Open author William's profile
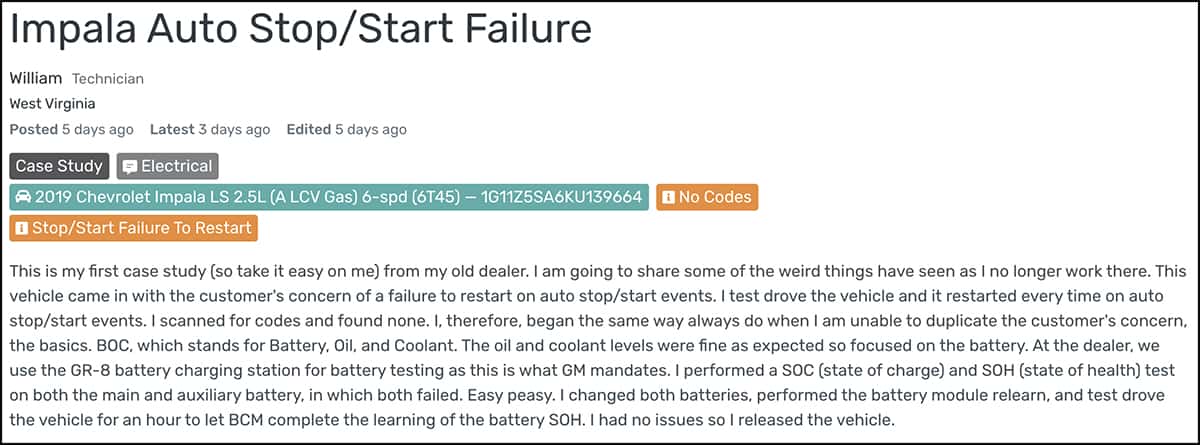 point(36,78)
